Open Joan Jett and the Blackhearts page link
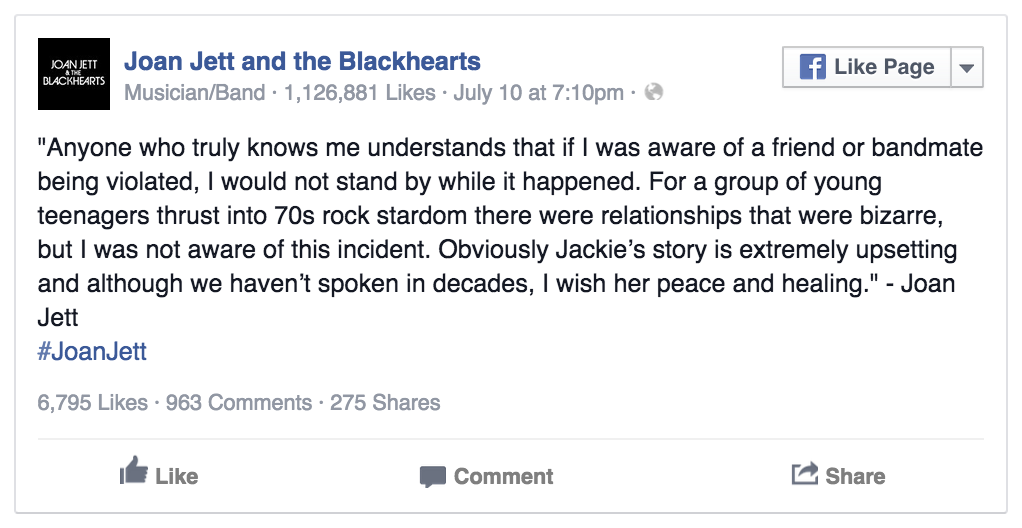The width and height of the screenshot is (1022, 528). pyautogui.click(x=302, y=61)
